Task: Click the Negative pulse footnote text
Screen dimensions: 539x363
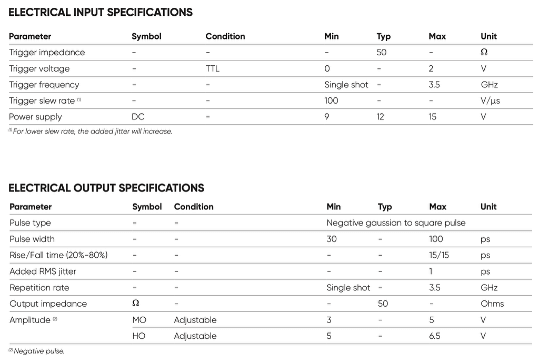Action: point(36,351)
